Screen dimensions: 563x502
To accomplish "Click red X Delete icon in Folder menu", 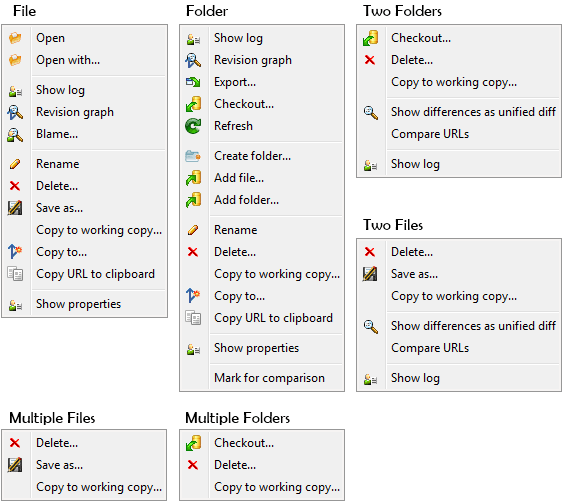I will tap(193, 252).
